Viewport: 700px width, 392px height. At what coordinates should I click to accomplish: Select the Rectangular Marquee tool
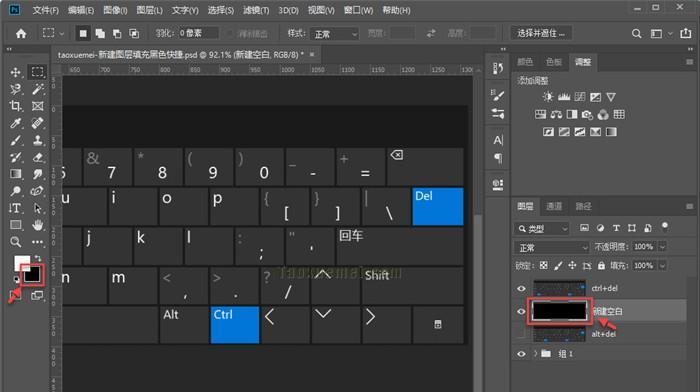[37, 72]
